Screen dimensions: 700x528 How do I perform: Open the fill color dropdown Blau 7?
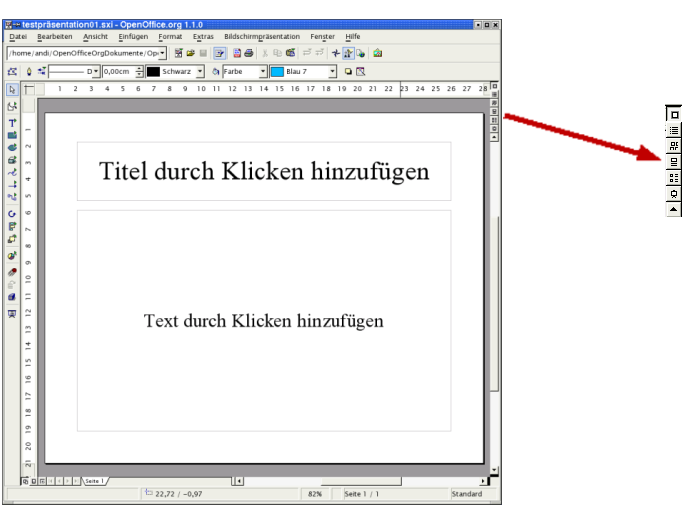[333, 72]
